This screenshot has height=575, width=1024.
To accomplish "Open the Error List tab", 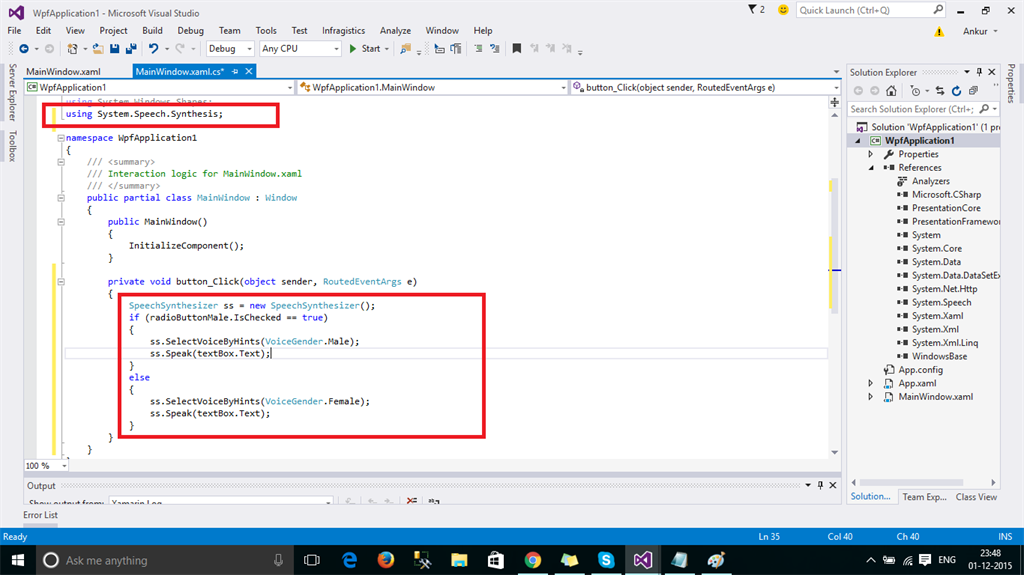I will click(x=40, y=515).
